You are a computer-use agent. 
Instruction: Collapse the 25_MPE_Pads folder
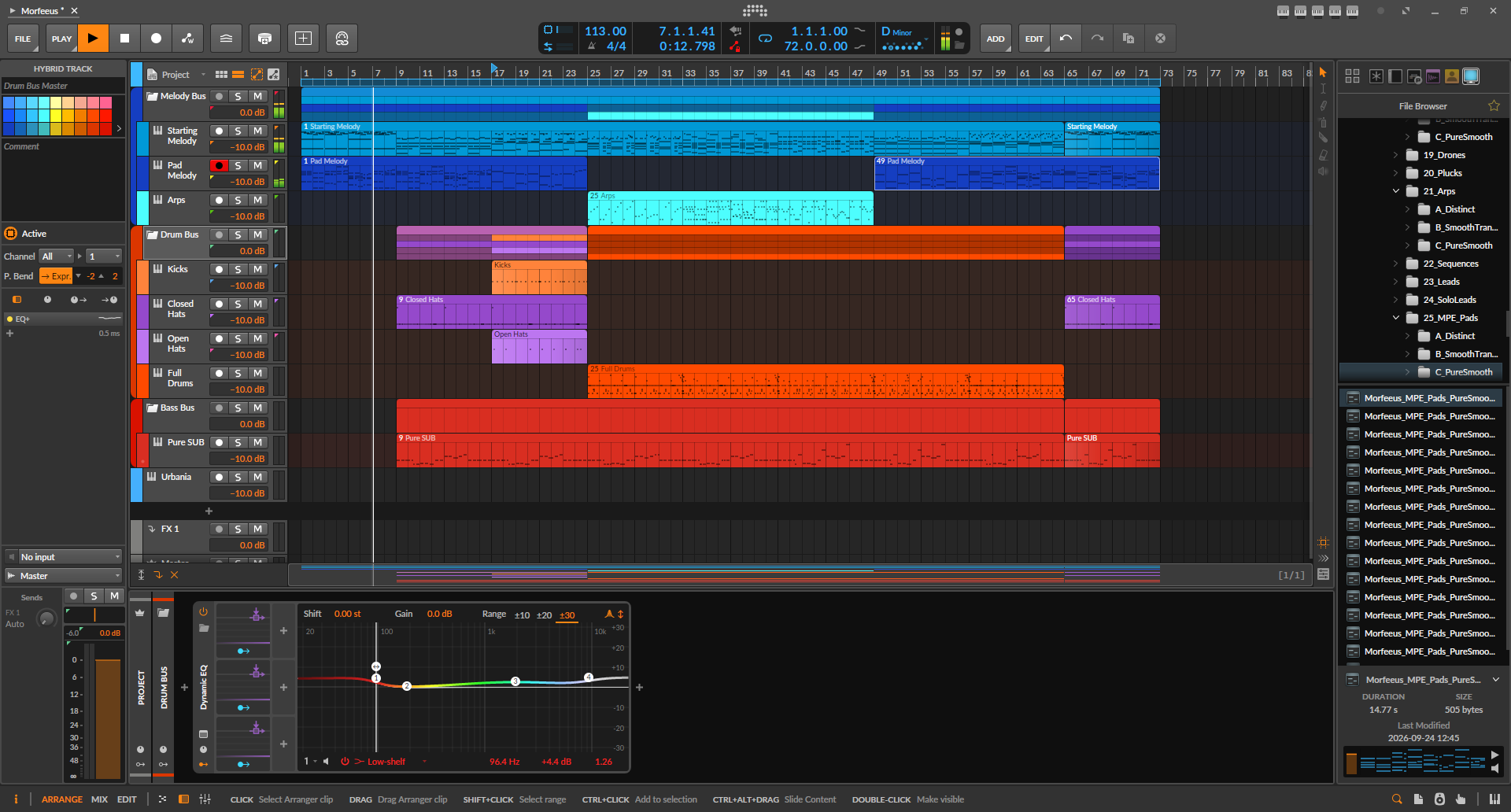point(1396,318)
